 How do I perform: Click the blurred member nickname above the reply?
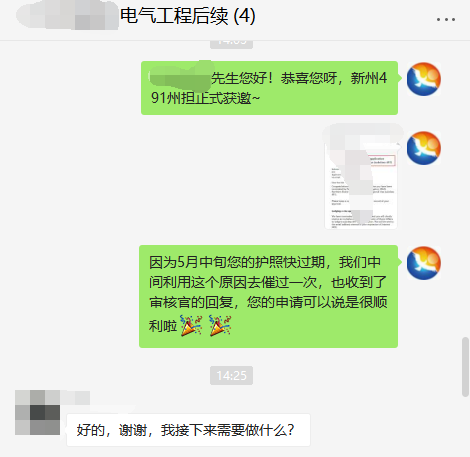[75, 398]
